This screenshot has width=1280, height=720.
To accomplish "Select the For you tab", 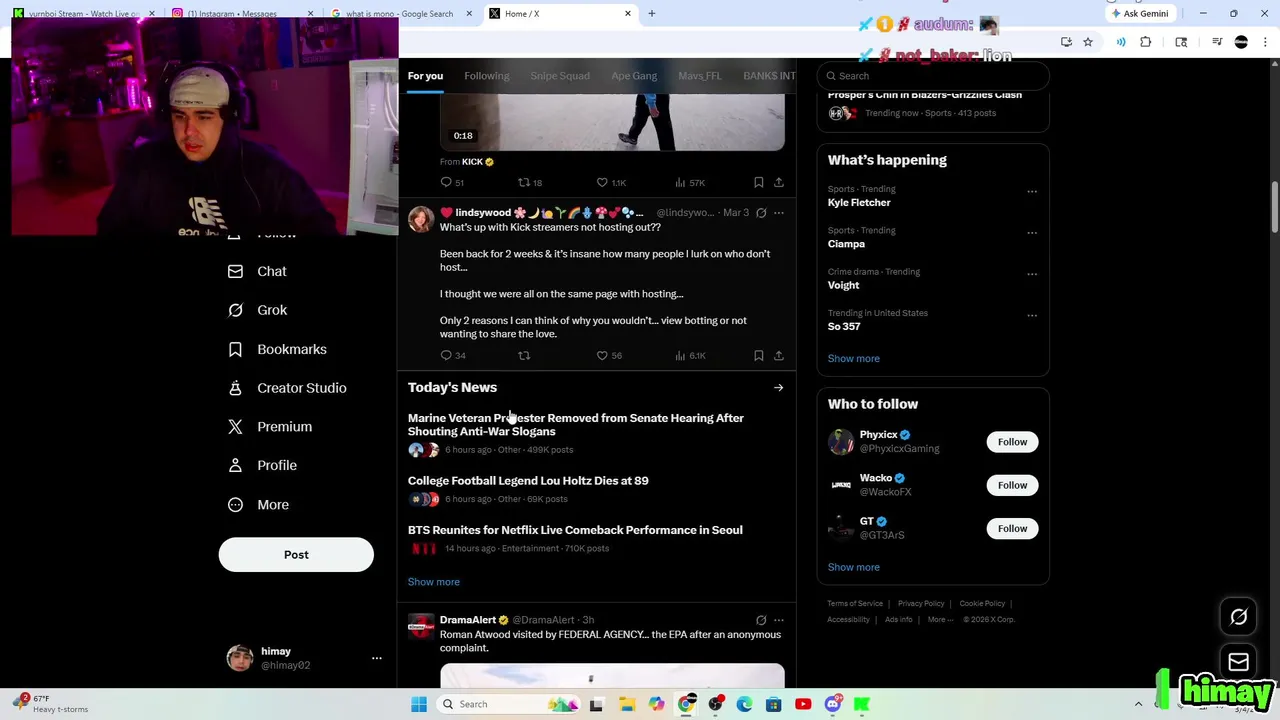I will [x=425, y=76].
